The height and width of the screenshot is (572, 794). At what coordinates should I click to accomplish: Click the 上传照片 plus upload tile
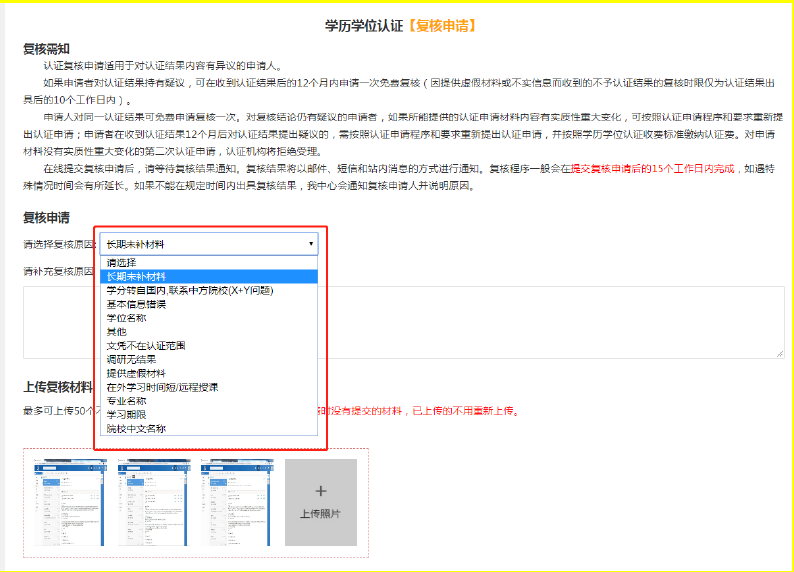point(320,502)
